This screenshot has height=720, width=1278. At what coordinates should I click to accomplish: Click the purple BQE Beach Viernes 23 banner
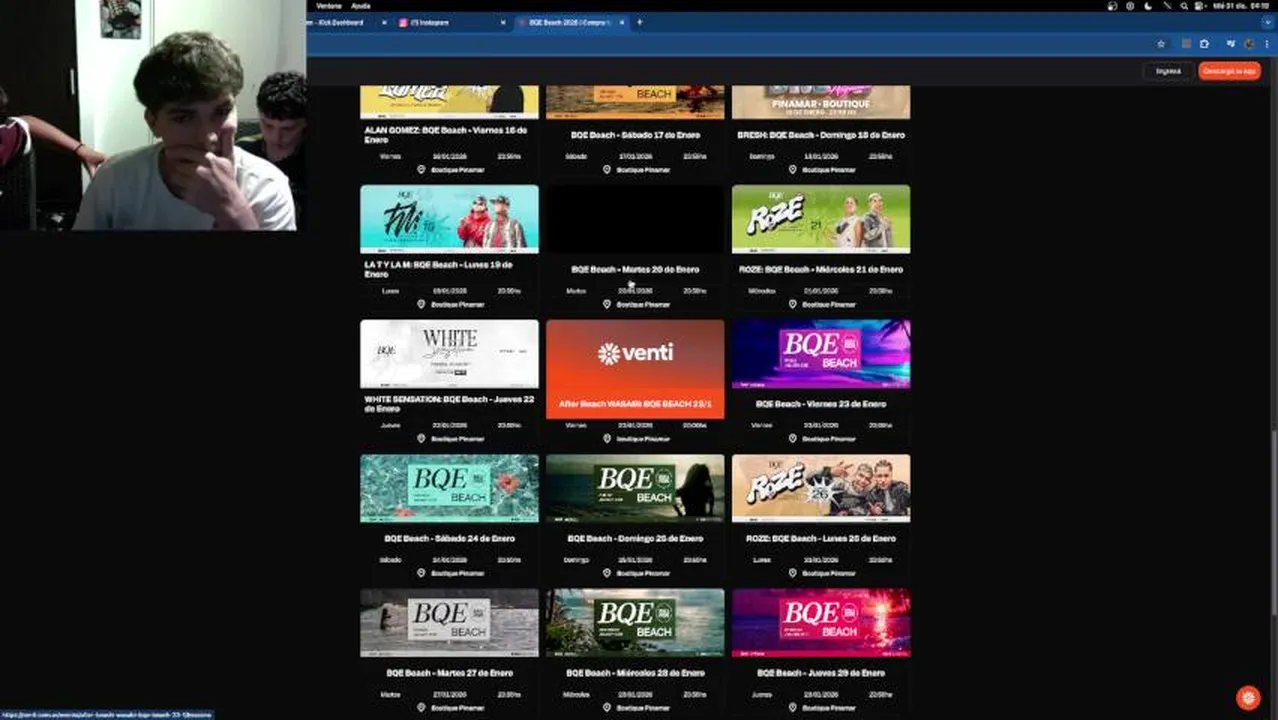click(x=821, y=354)
